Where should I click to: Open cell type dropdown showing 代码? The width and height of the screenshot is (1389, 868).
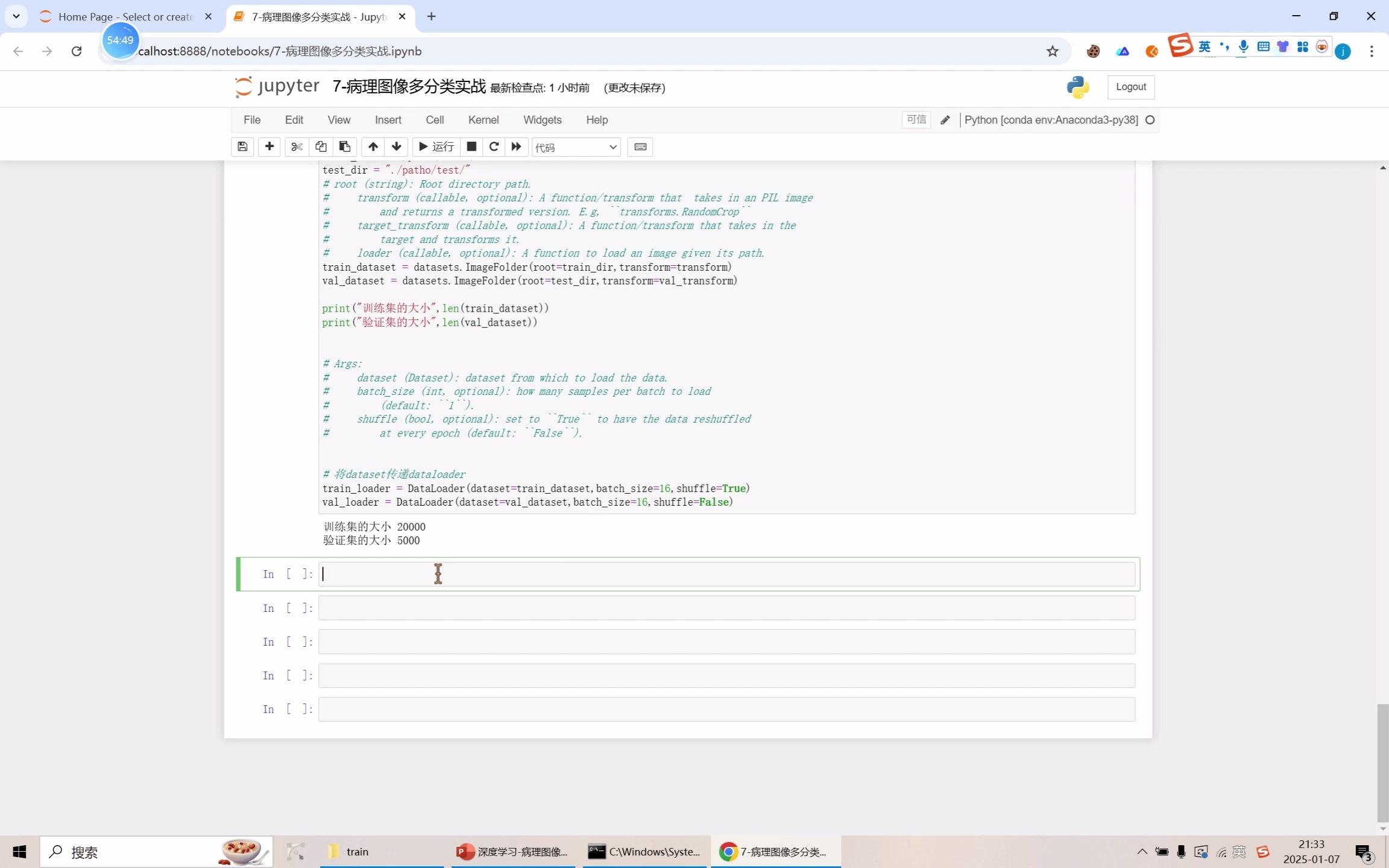coord(576,147)
